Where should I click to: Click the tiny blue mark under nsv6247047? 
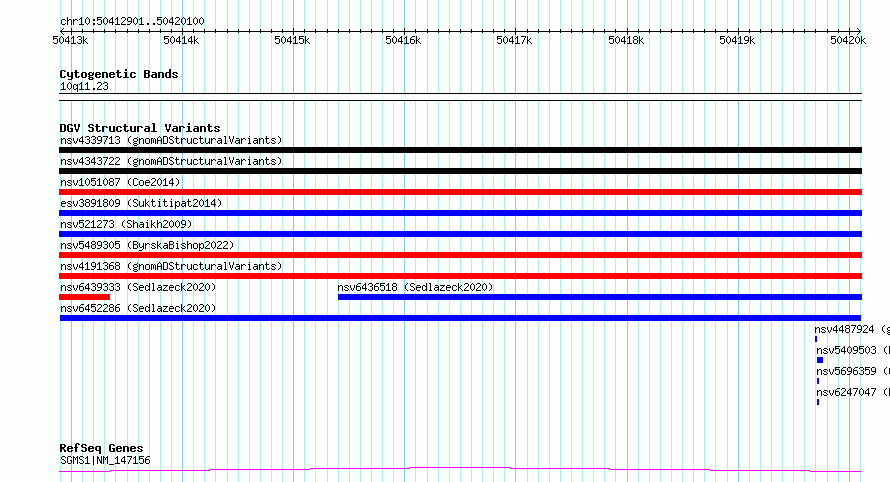point(818,402)
